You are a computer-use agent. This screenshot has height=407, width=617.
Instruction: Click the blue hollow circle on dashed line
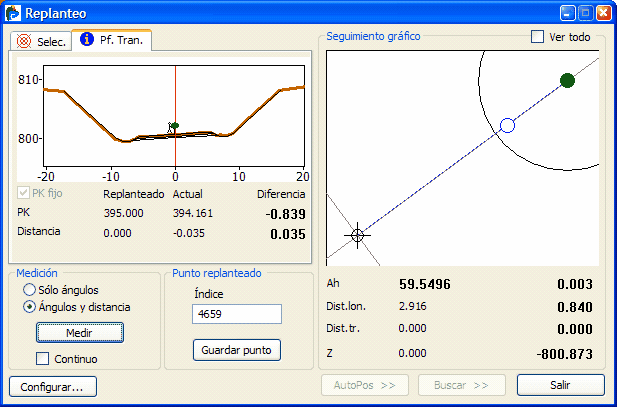[x=507, y=125]
